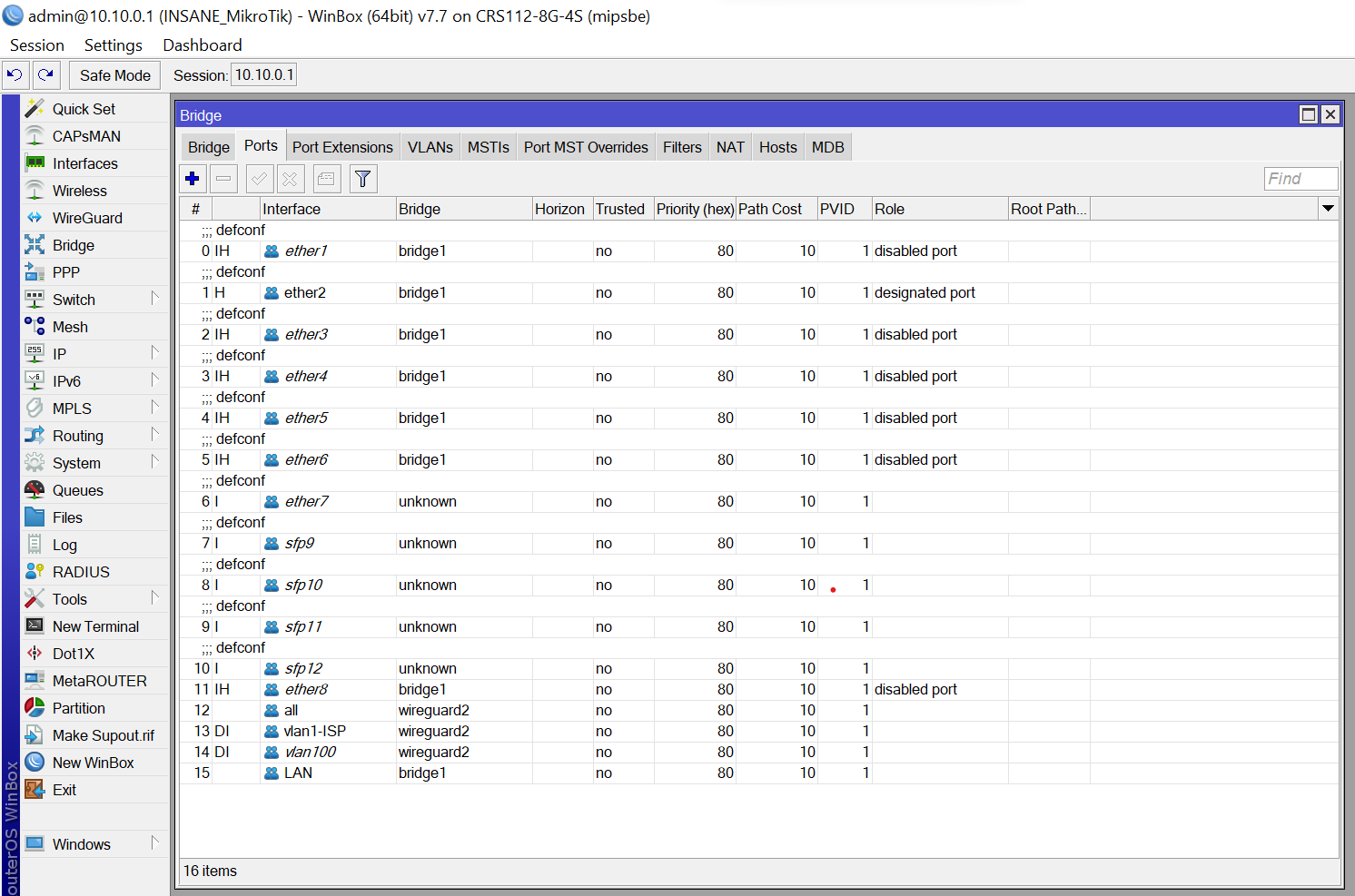Open the Interfaces list icon
Image resolution: width=1355 pixels, height=896 pixels.
tap(35, 163)
